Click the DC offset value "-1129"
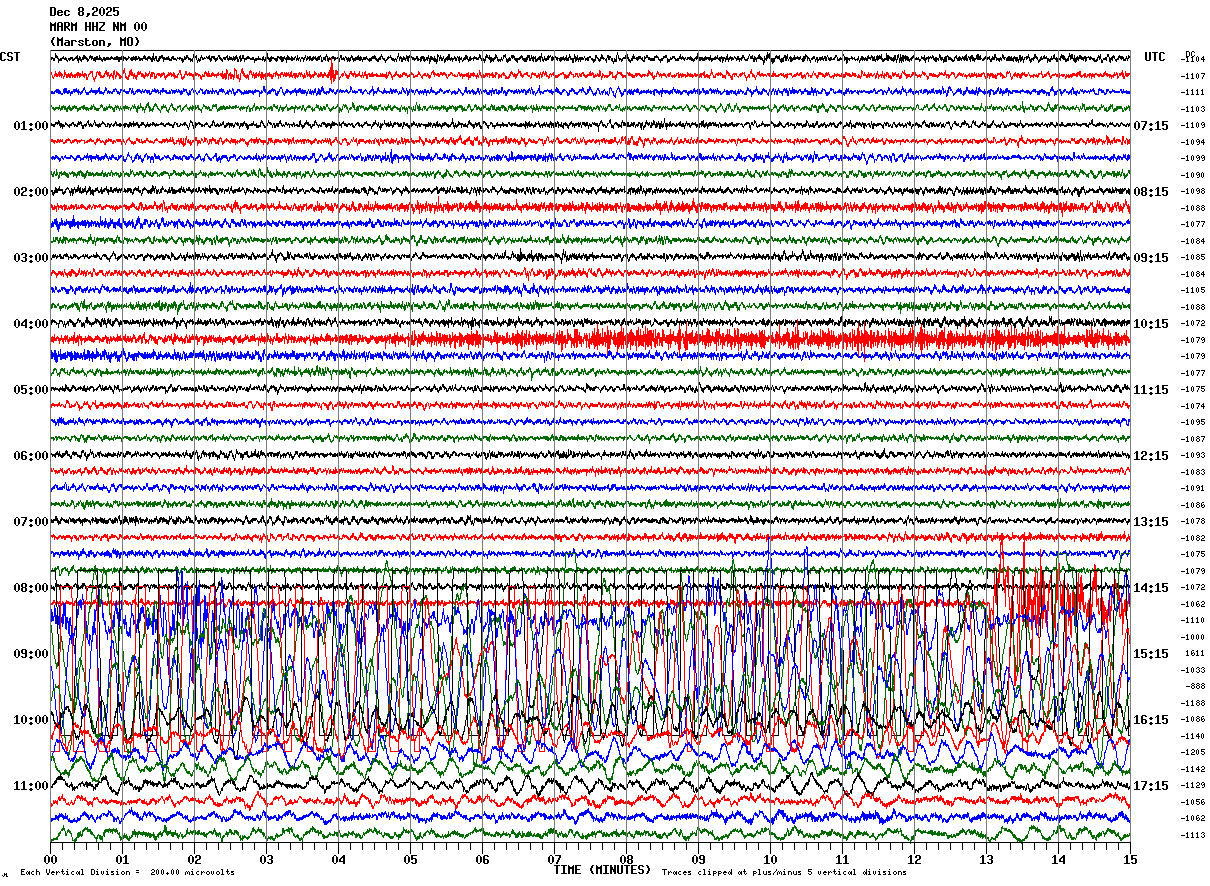 [1193, 785]
